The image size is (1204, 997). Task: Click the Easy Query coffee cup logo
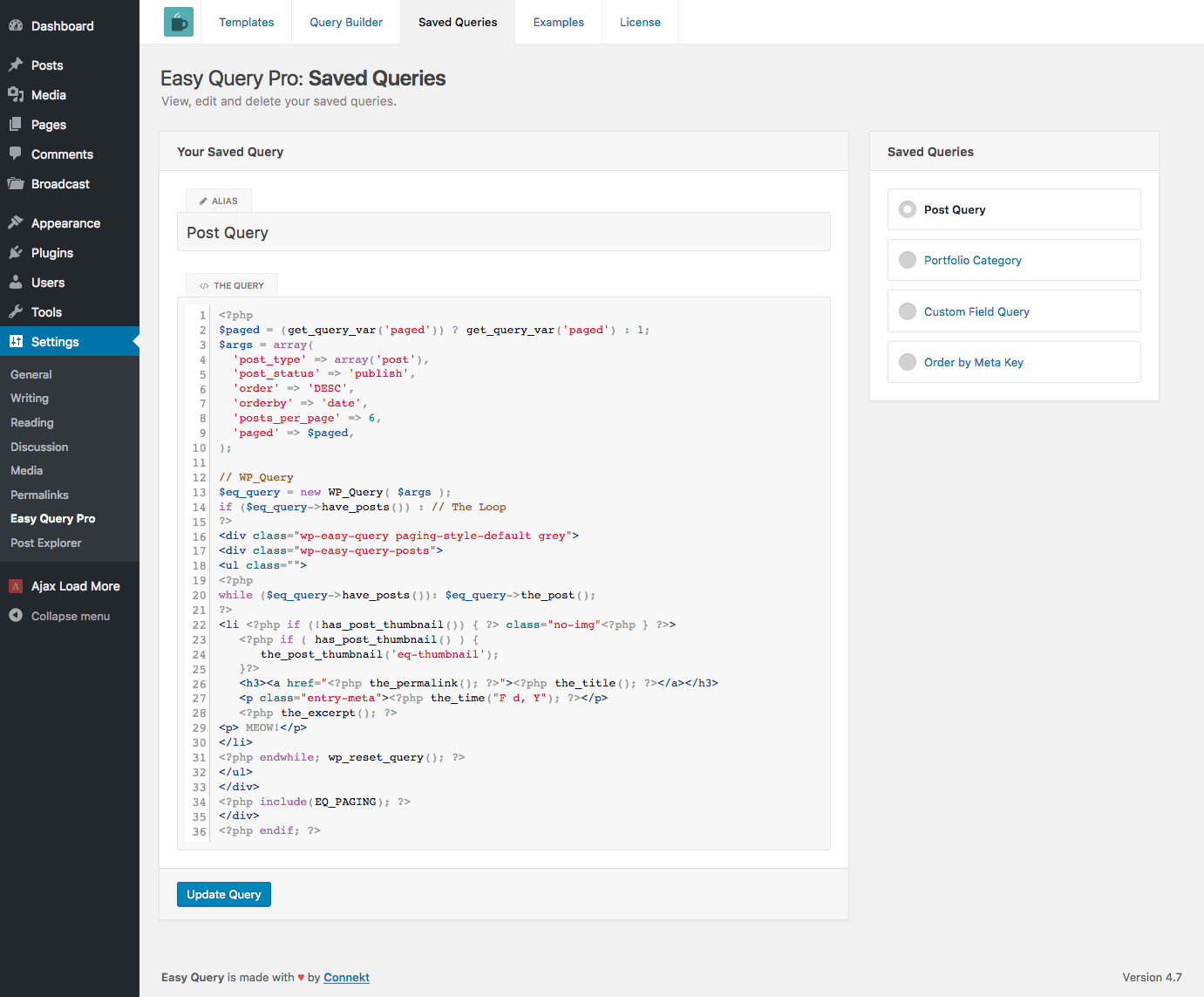pyautogui.click(x=179, y=22)
